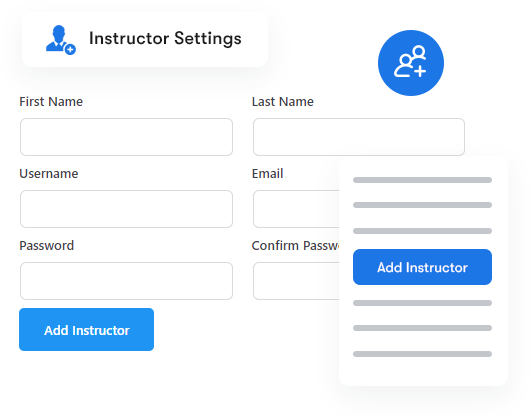Select the gray line directly above card's Add Instructor
Screen dimensions: 530x418
tap(422, 231)
